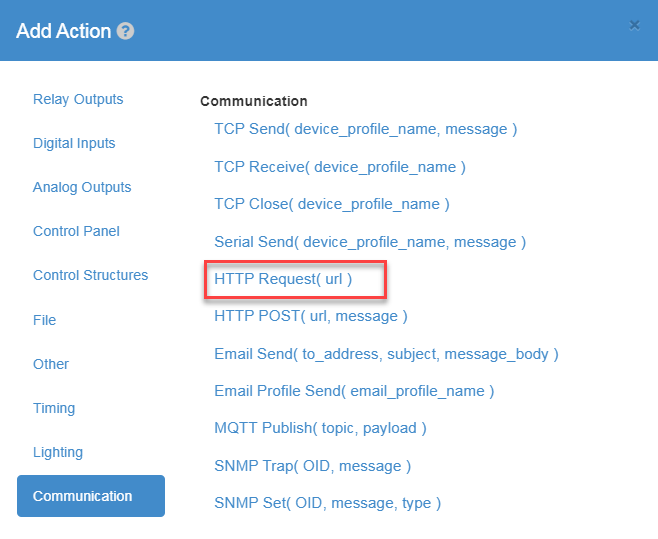Add TCP Send action

coord(366,129)
